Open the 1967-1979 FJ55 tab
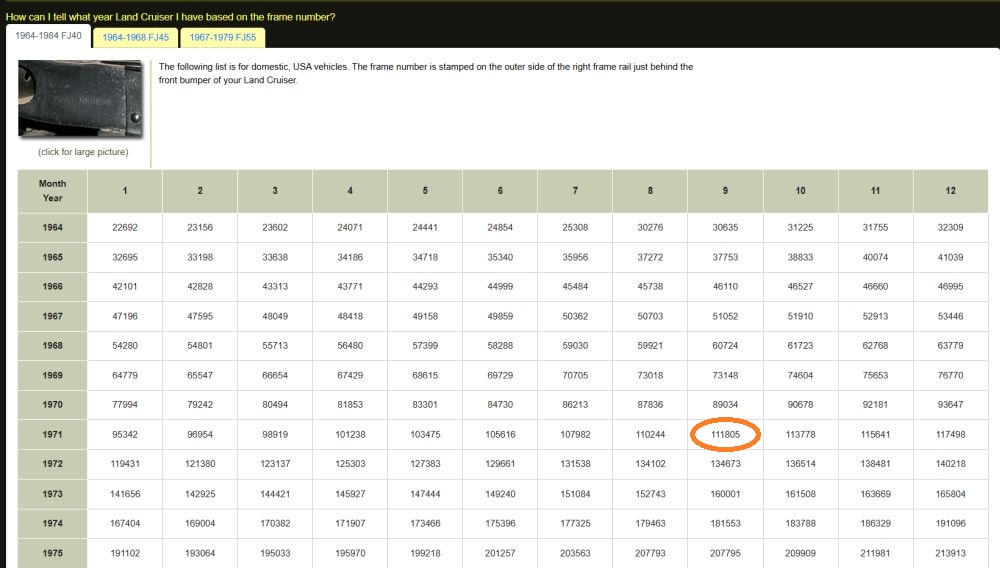The height and width of the screenshot is (568, 1000). click(223, 38)
